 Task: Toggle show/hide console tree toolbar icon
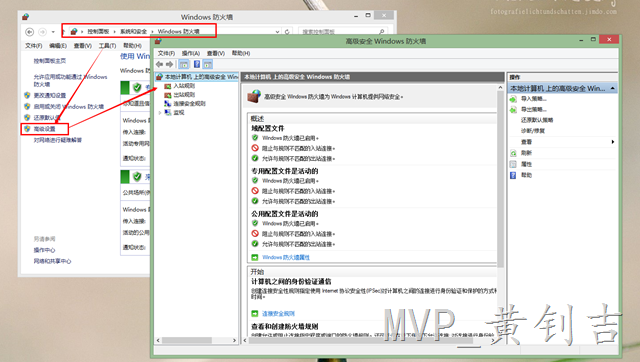coord(184,64)
